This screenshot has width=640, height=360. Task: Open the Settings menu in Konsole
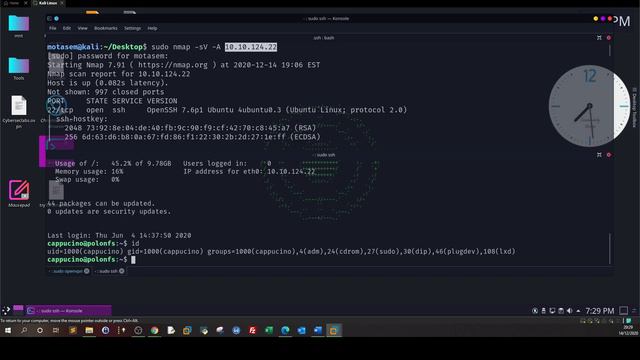click(132, 28)
